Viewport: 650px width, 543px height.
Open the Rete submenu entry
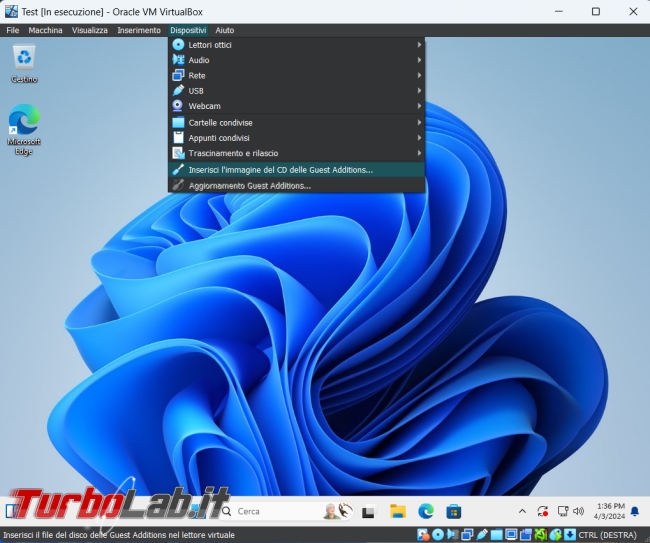[296, 75]
